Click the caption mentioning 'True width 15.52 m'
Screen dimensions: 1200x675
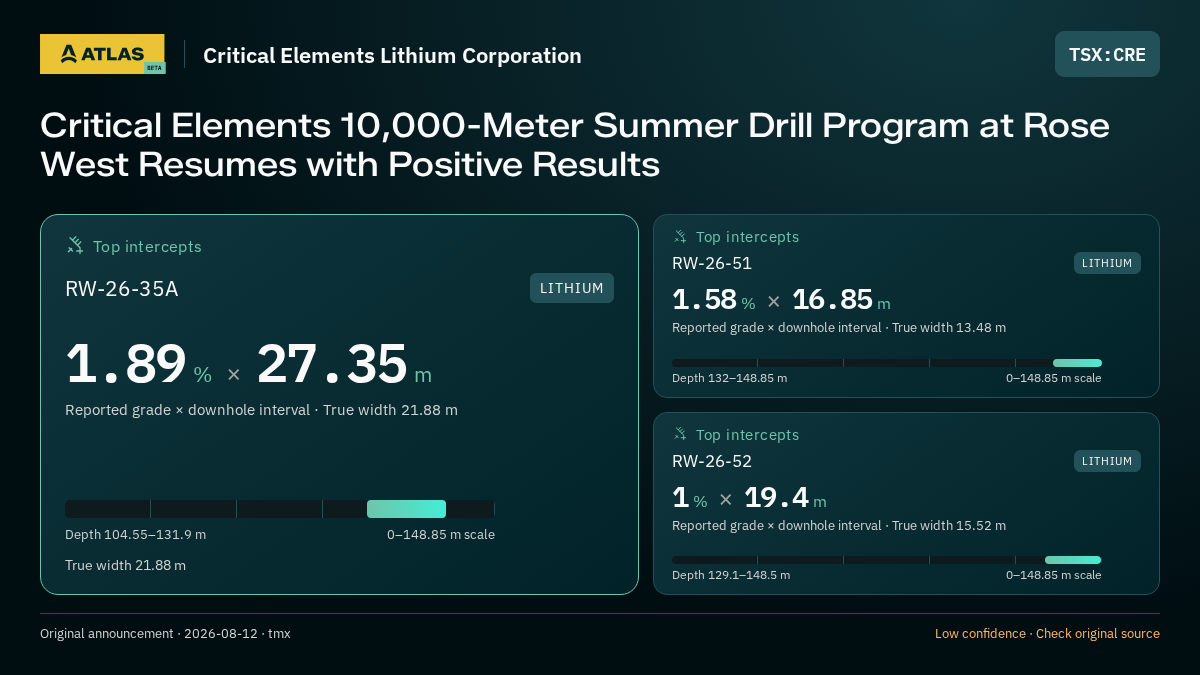(839, 525)
